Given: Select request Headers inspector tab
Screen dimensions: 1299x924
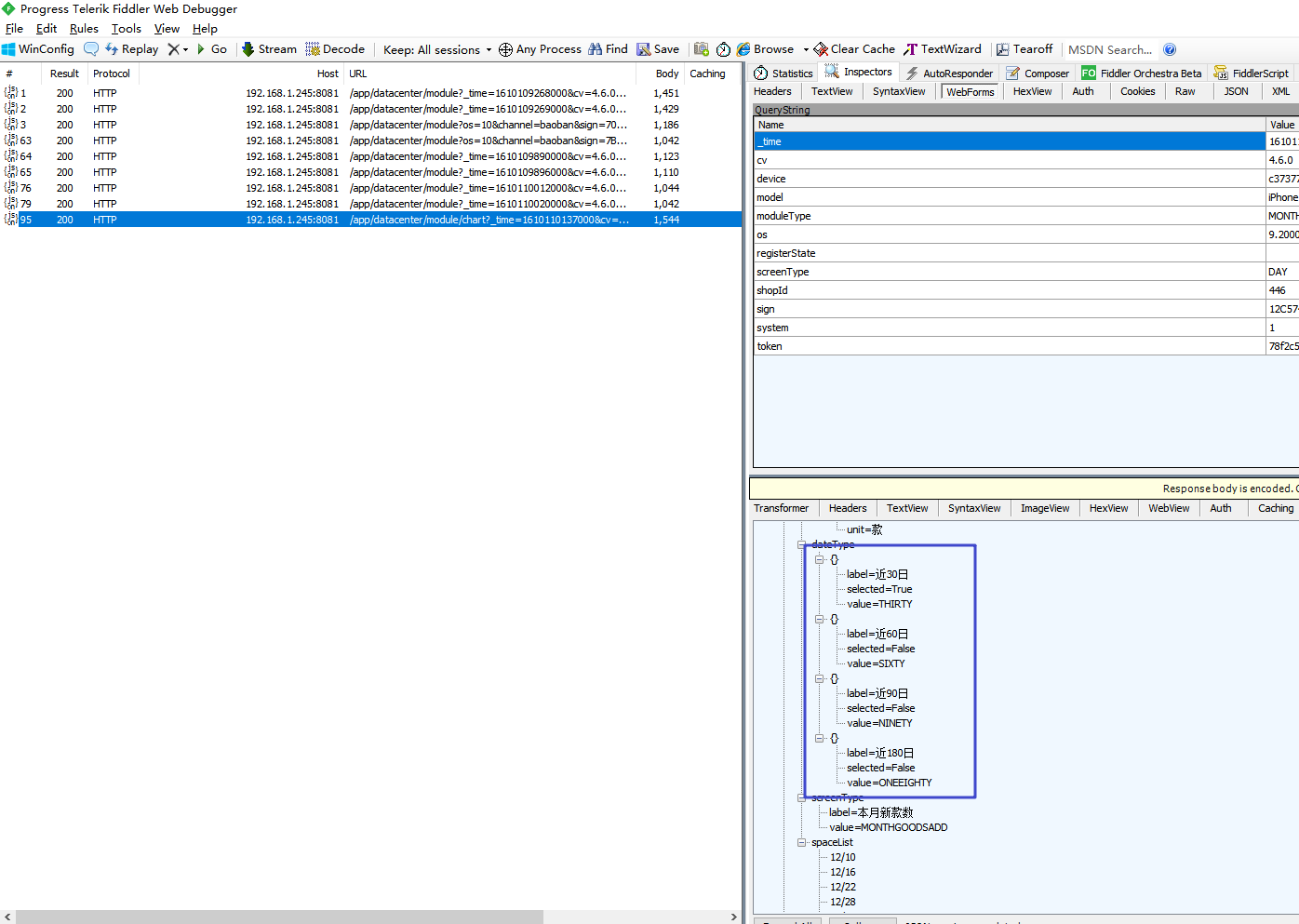Looking at the screenshot, I should 772,91.
